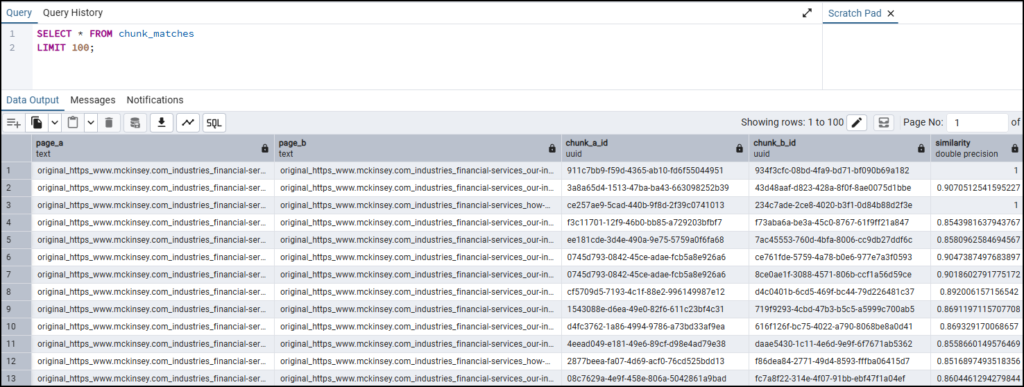Click the Page No input field
The image size is (1024, 387).
[x=978, y=123]
